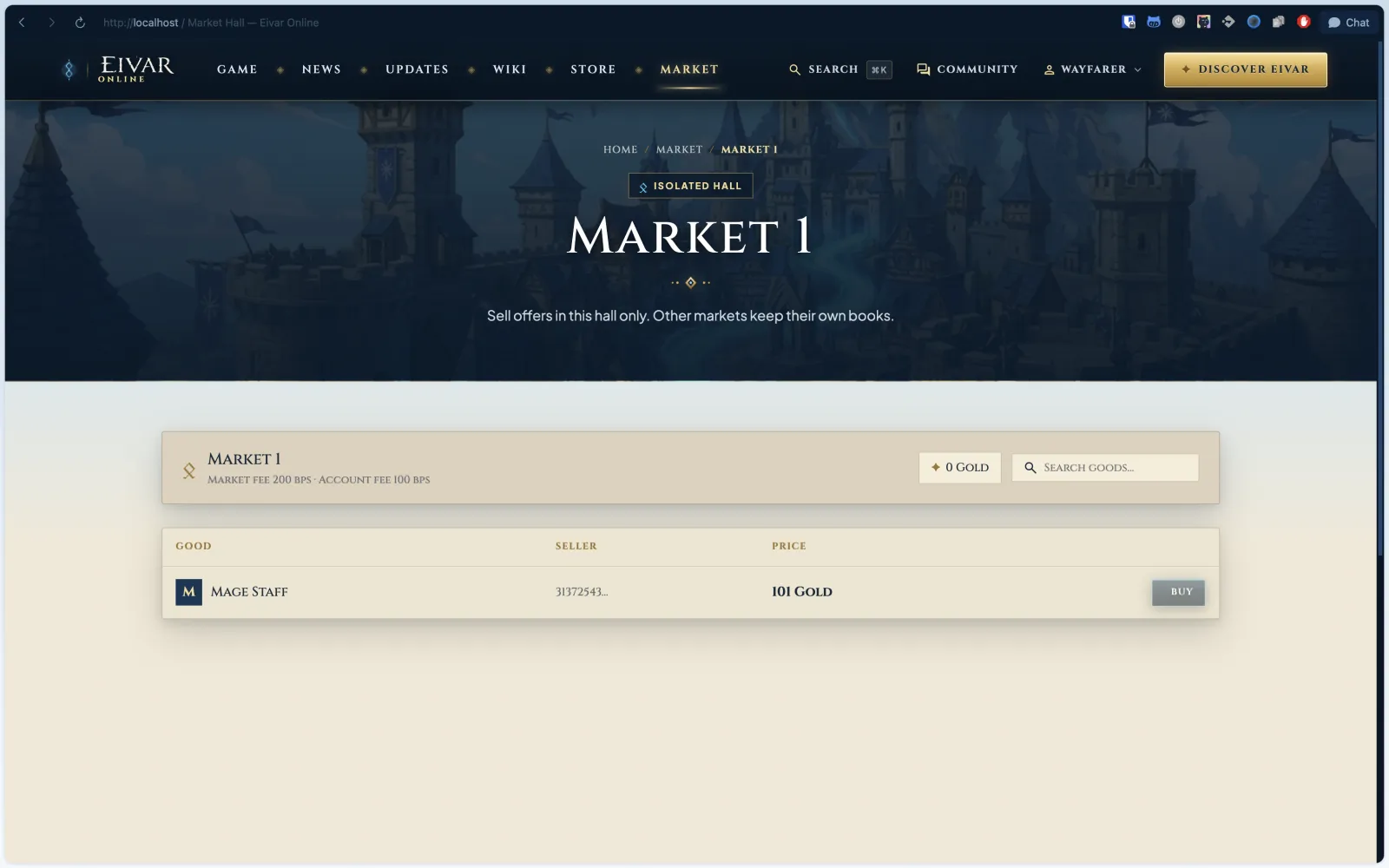
Task: Reload the page with the refresh icon
Action: (80, 23)
